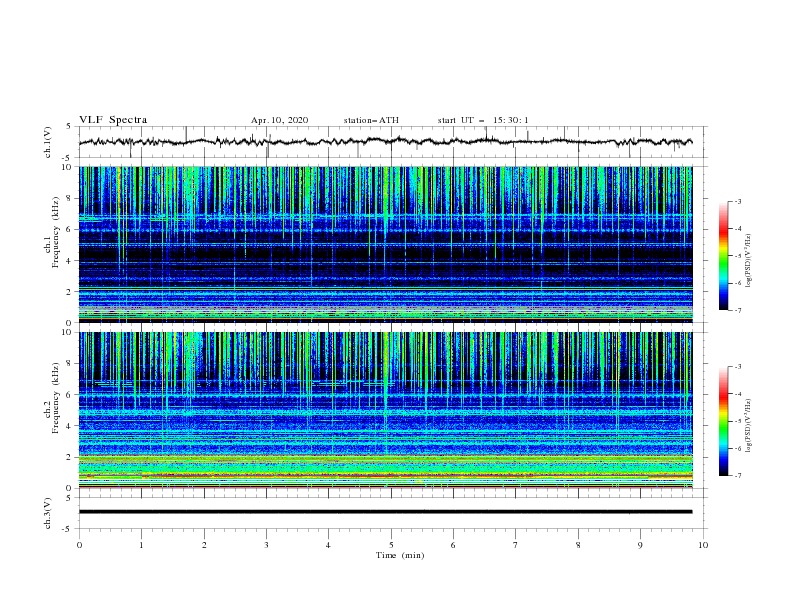Click the "-5" tick on the upper color bar

tap(737, 256)
